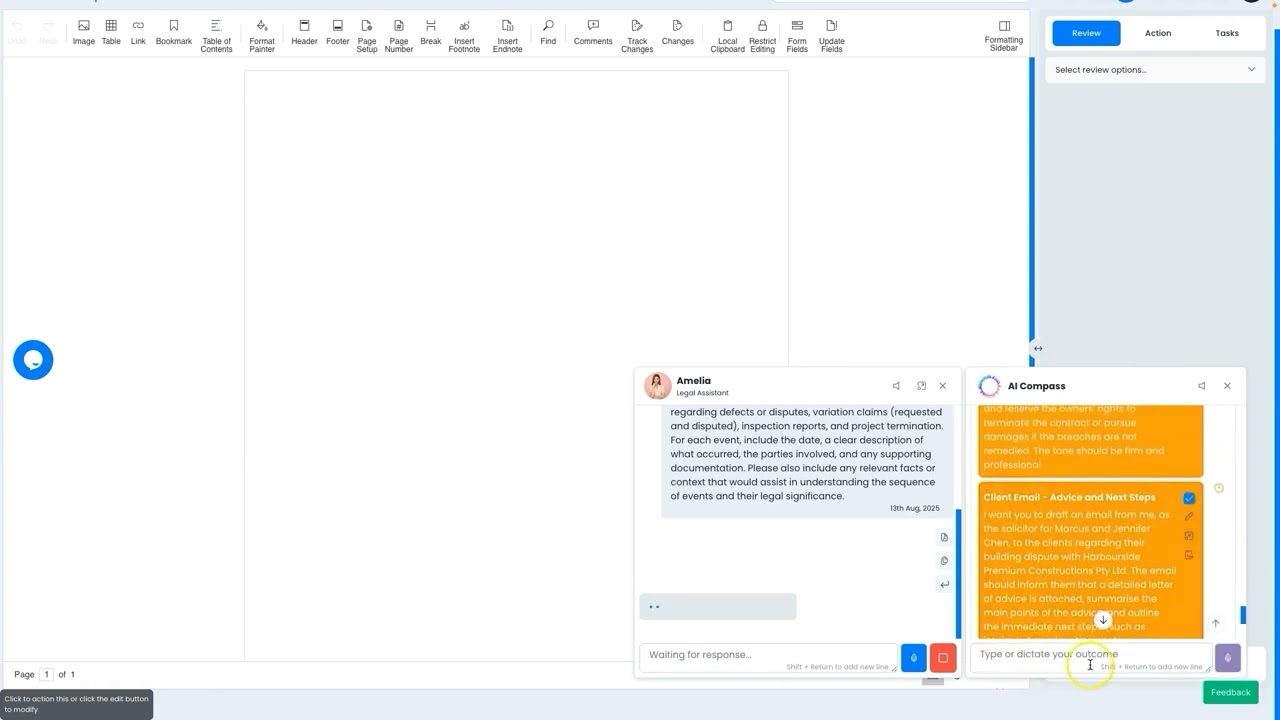Open the Client Email - Advice and Next Steps card

point(1090,561)
